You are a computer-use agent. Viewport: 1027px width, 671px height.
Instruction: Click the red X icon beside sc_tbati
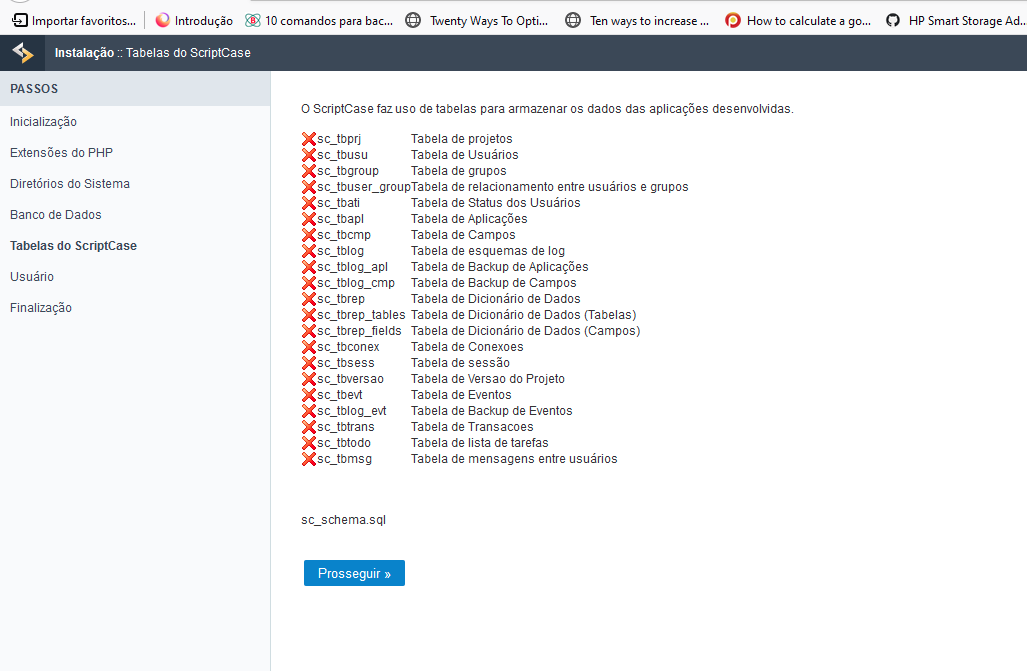[x=308, y=203]
